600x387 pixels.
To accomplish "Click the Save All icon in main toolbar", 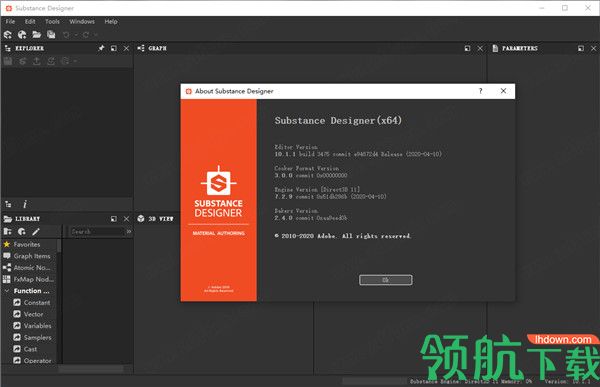I will click(x=51, y=35).
